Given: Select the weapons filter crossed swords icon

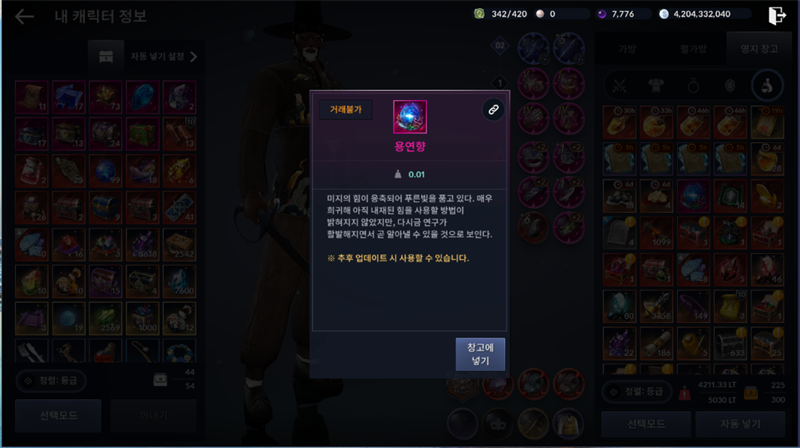Looking at the screenshot, I should coord(619,86).
